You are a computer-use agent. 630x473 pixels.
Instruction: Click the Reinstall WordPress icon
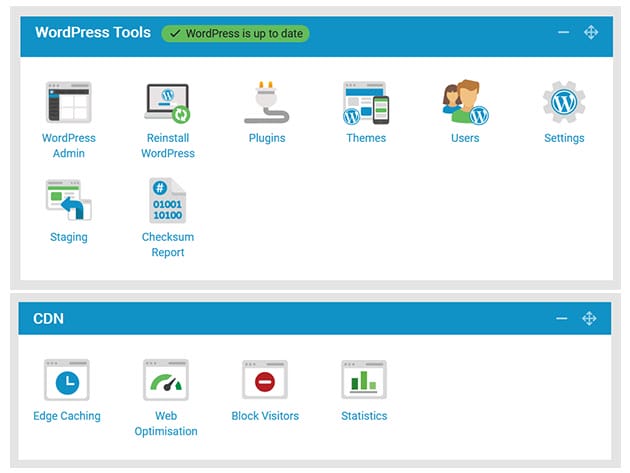click(167, 103)
